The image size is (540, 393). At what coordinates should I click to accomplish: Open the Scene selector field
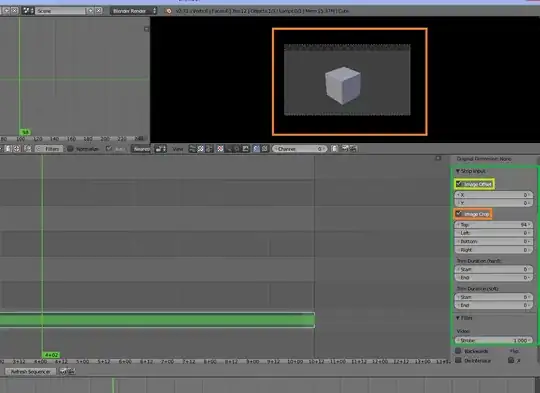tap(61, 11)
